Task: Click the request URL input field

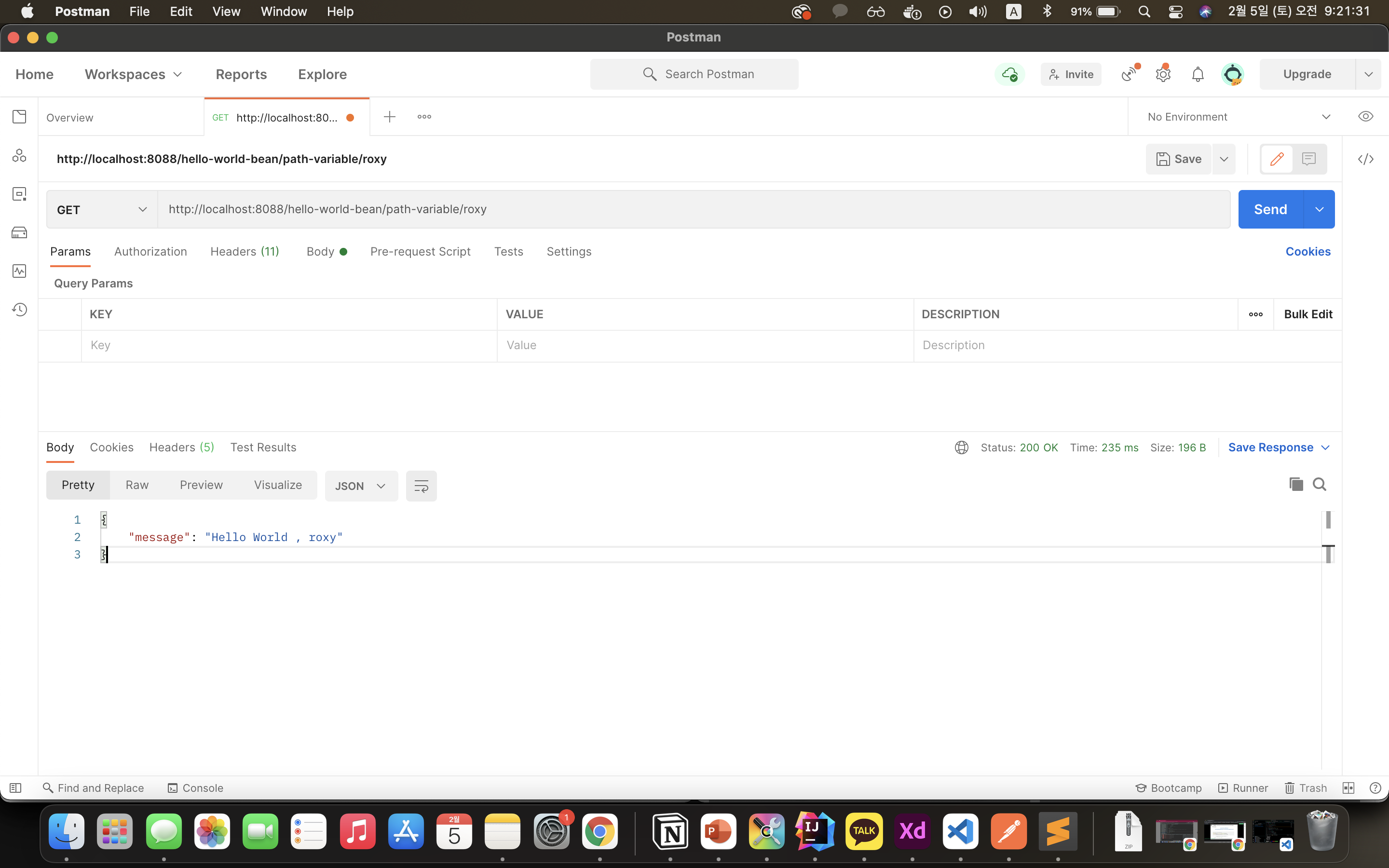Action: click(693, 210)
